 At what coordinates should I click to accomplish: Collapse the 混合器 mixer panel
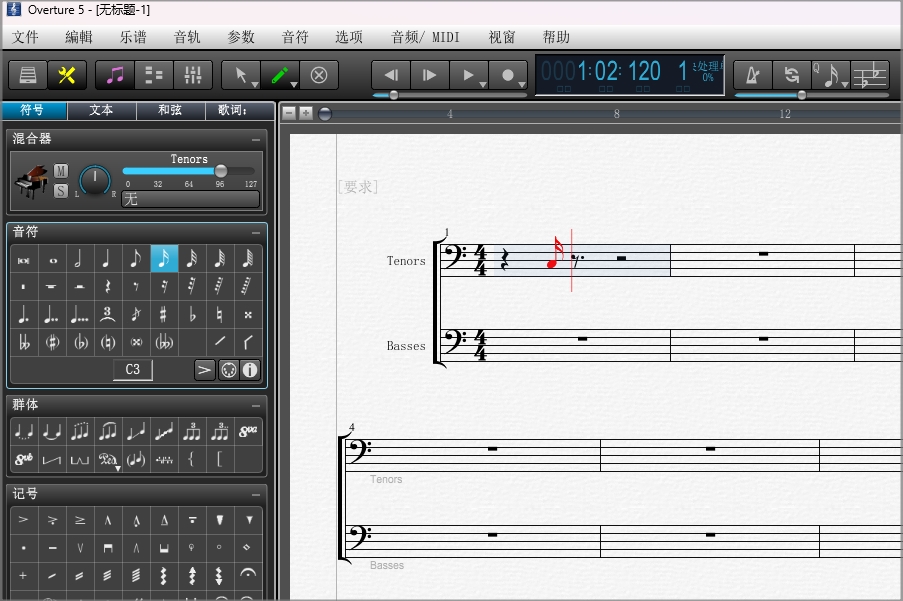pyautogui.click(x=256, y=139)
